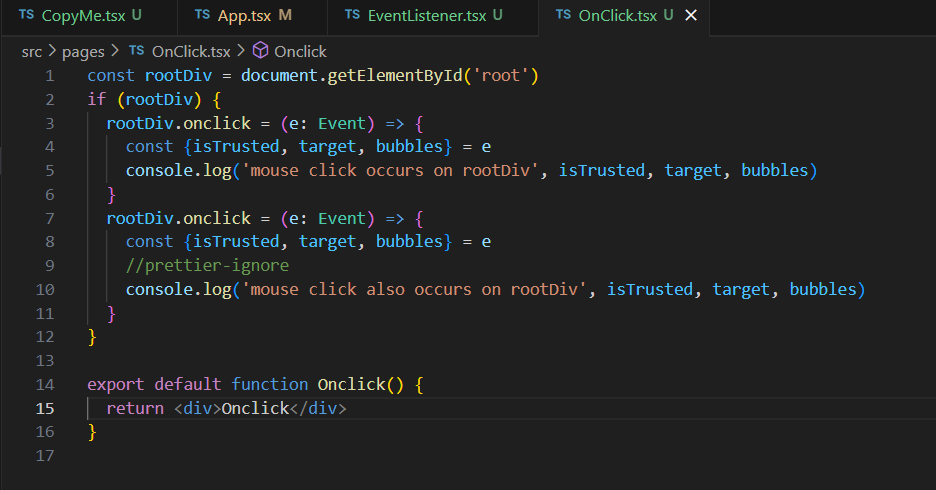Click the cube symbol icon beside Onclick
This screenshot has height=490, width=936.
(x=260, y=51)
